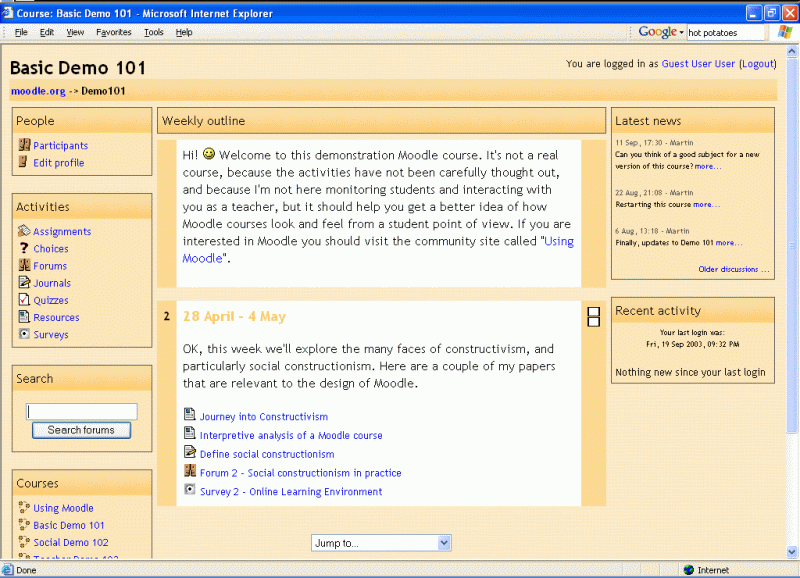The width and height of the screenshot is (800, 578).
Task: Click the Surveys icon in Activities
Action: (24, 333)
